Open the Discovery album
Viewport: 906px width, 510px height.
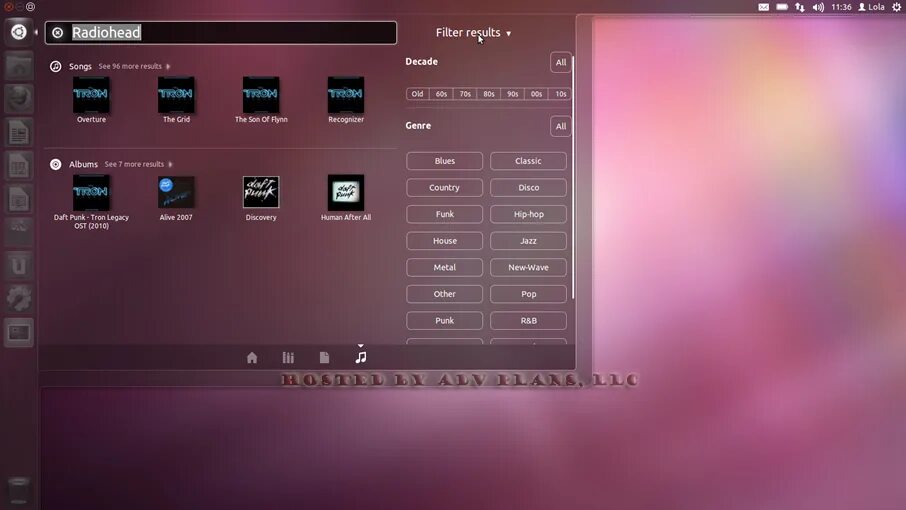(x=261, y=198)
